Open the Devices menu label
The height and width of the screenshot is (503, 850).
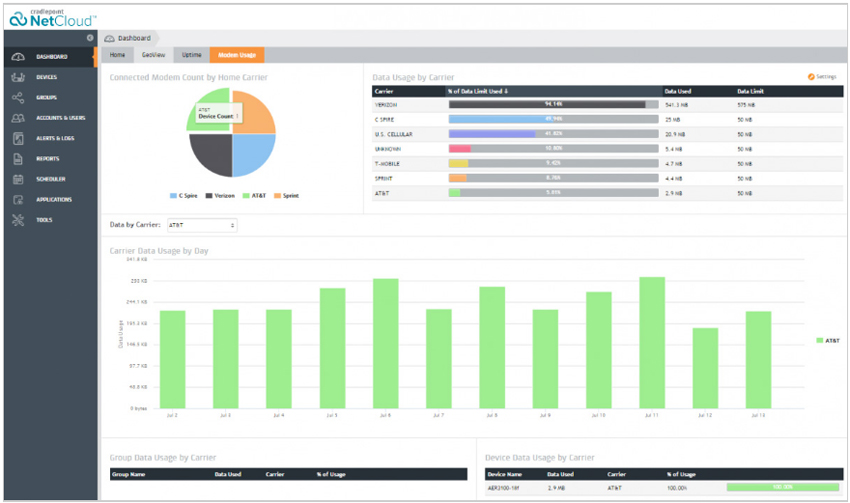point(47,77)
